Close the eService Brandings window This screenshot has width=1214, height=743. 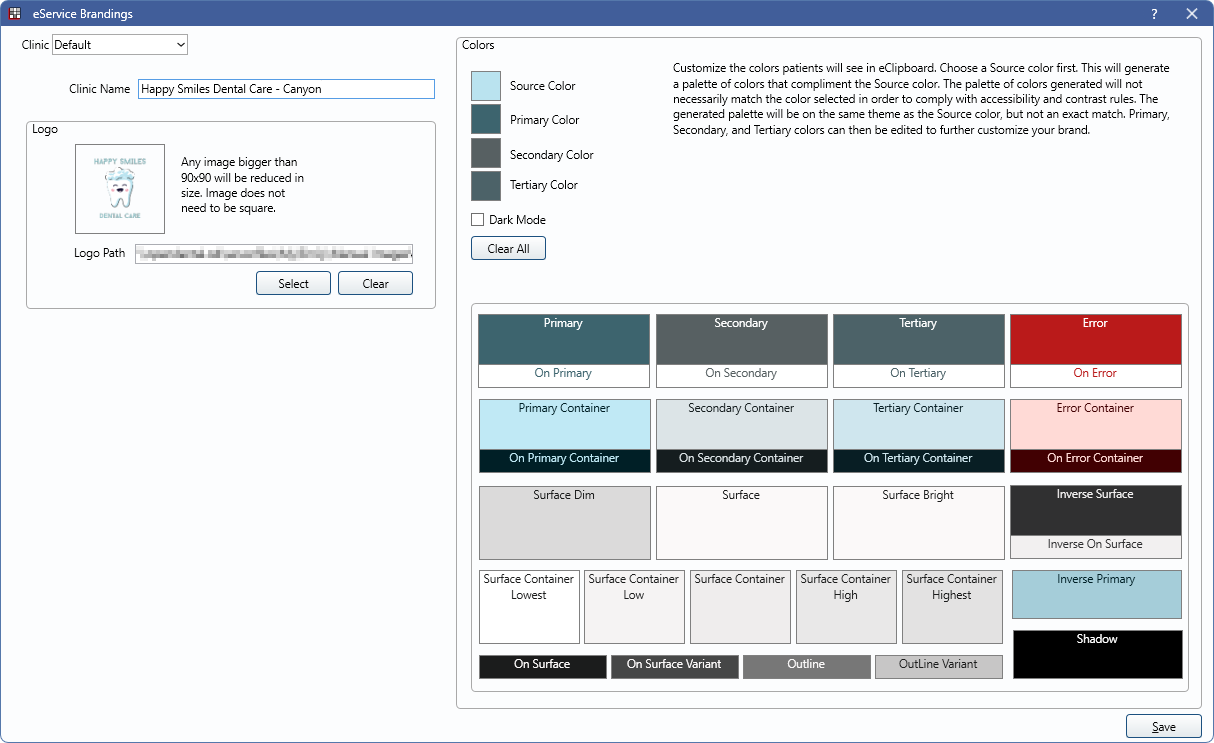click(x=1191, y=14)
